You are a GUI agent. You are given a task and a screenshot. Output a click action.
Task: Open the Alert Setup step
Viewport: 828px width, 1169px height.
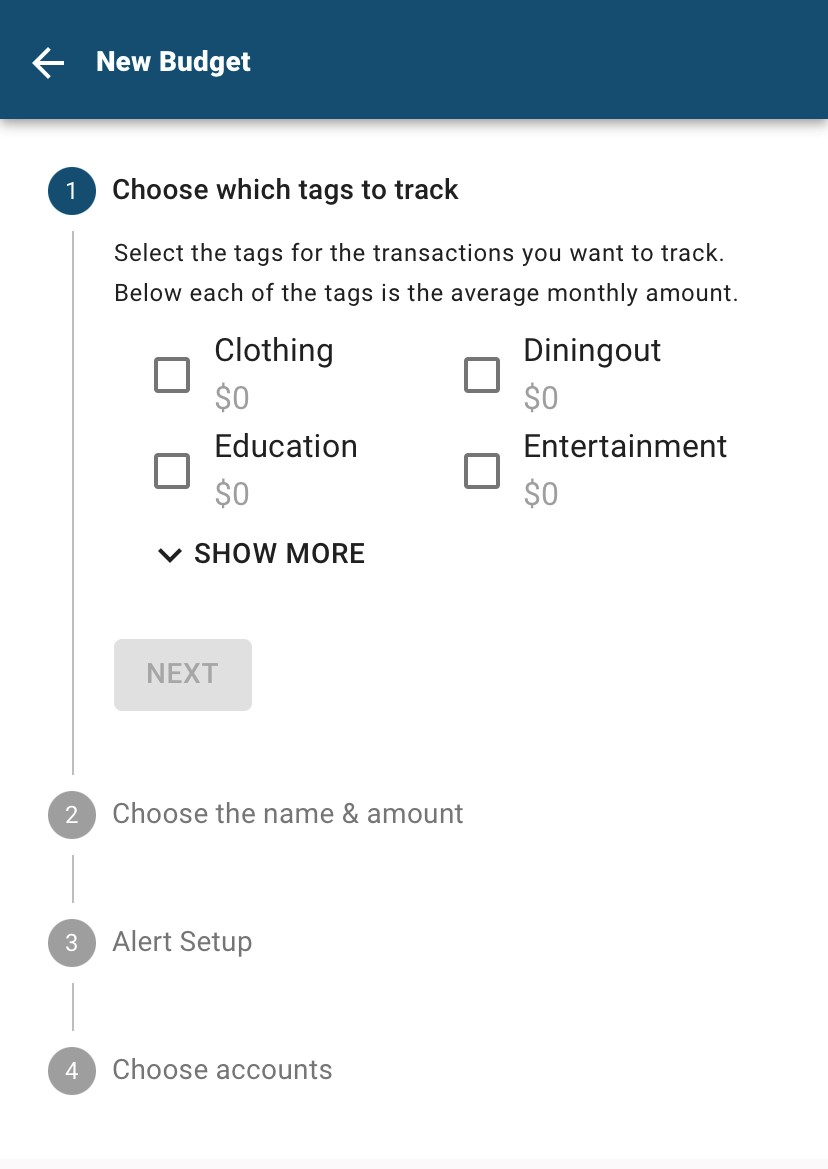coord(183,942)
